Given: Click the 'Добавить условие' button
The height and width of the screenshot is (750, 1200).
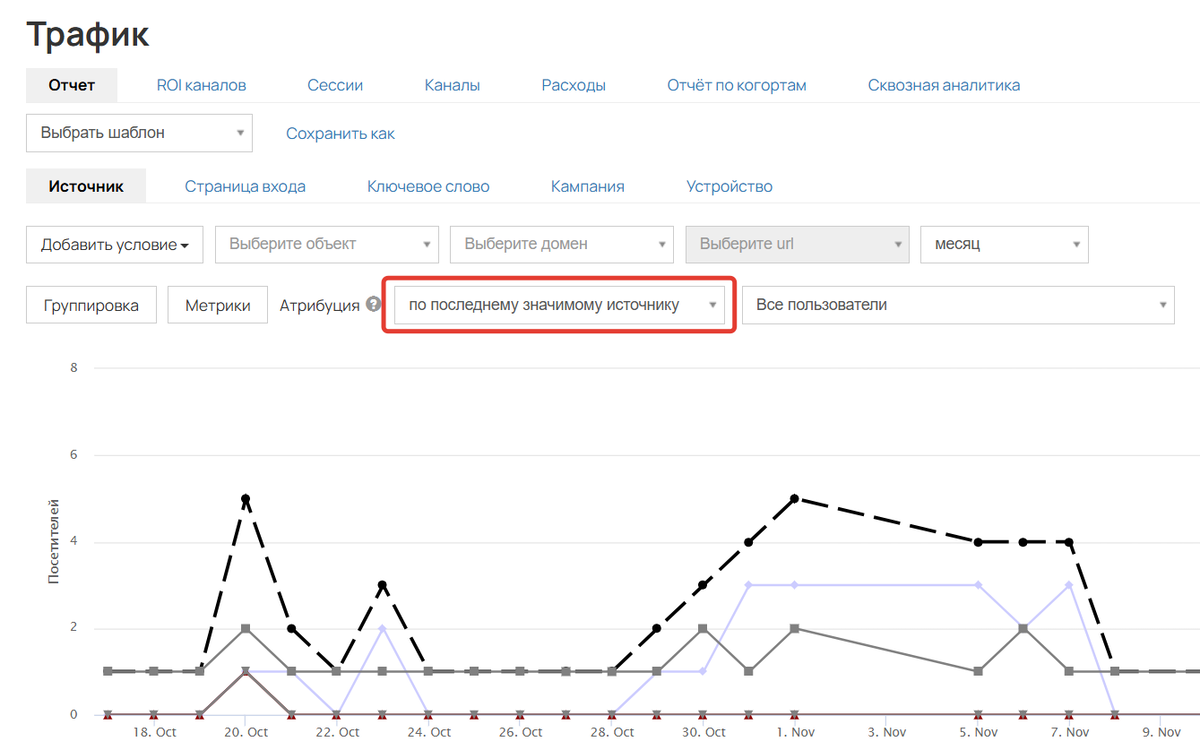Looking at the screenshot, I should point(114,245).
